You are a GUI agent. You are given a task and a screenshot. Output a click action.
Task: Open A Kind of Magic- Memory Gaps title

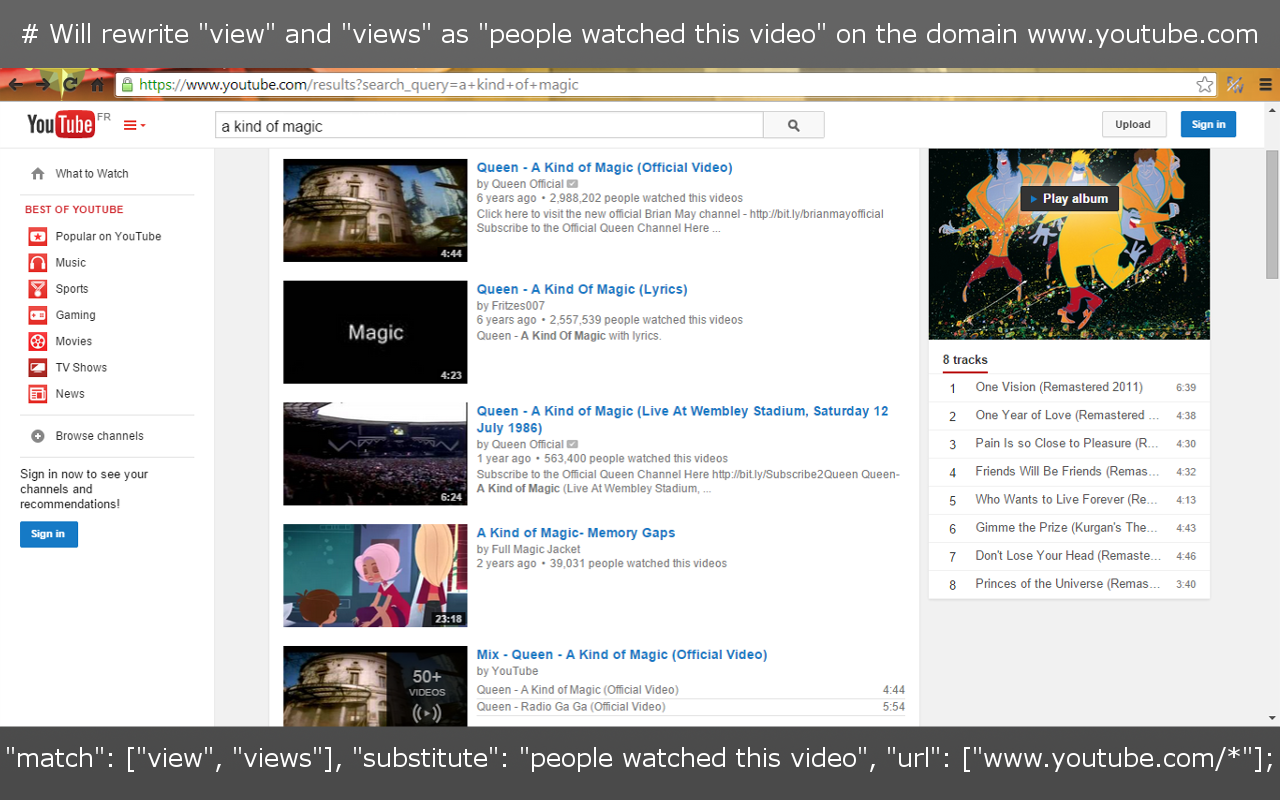coord(576,533)
